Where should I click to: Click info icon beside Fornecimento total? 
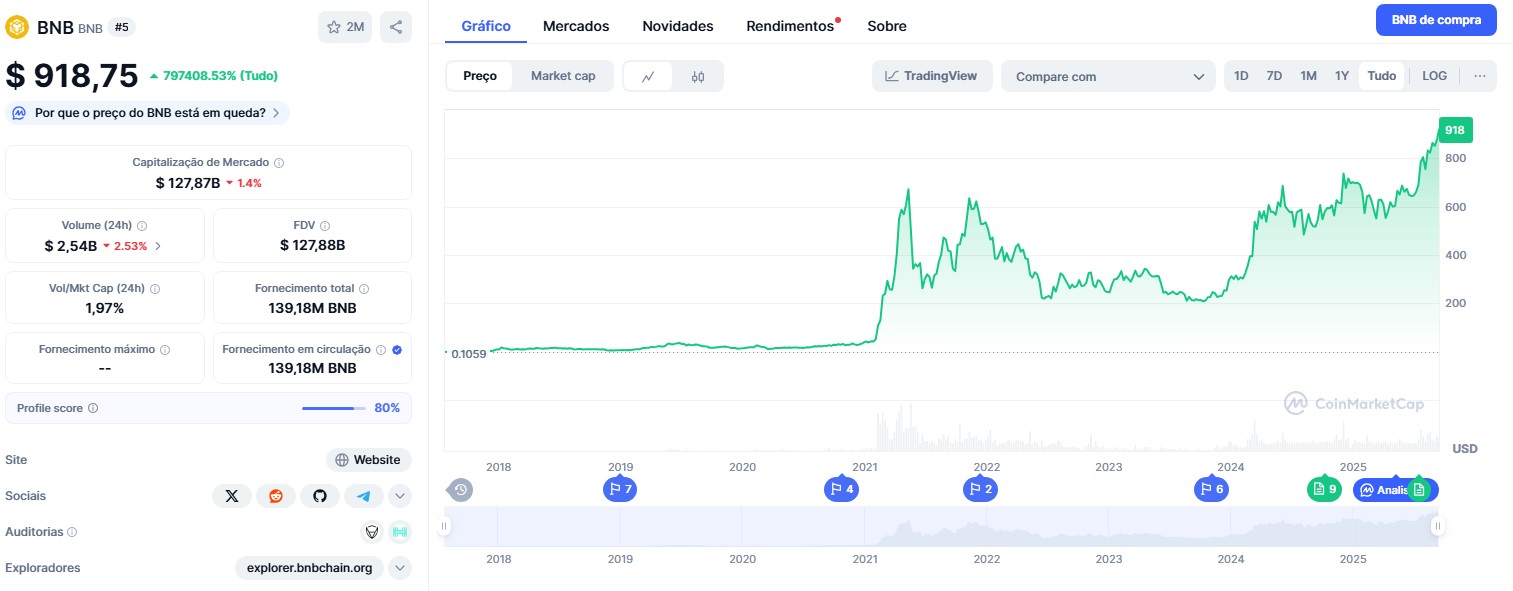pyautogui.click(x=364, y=288)
